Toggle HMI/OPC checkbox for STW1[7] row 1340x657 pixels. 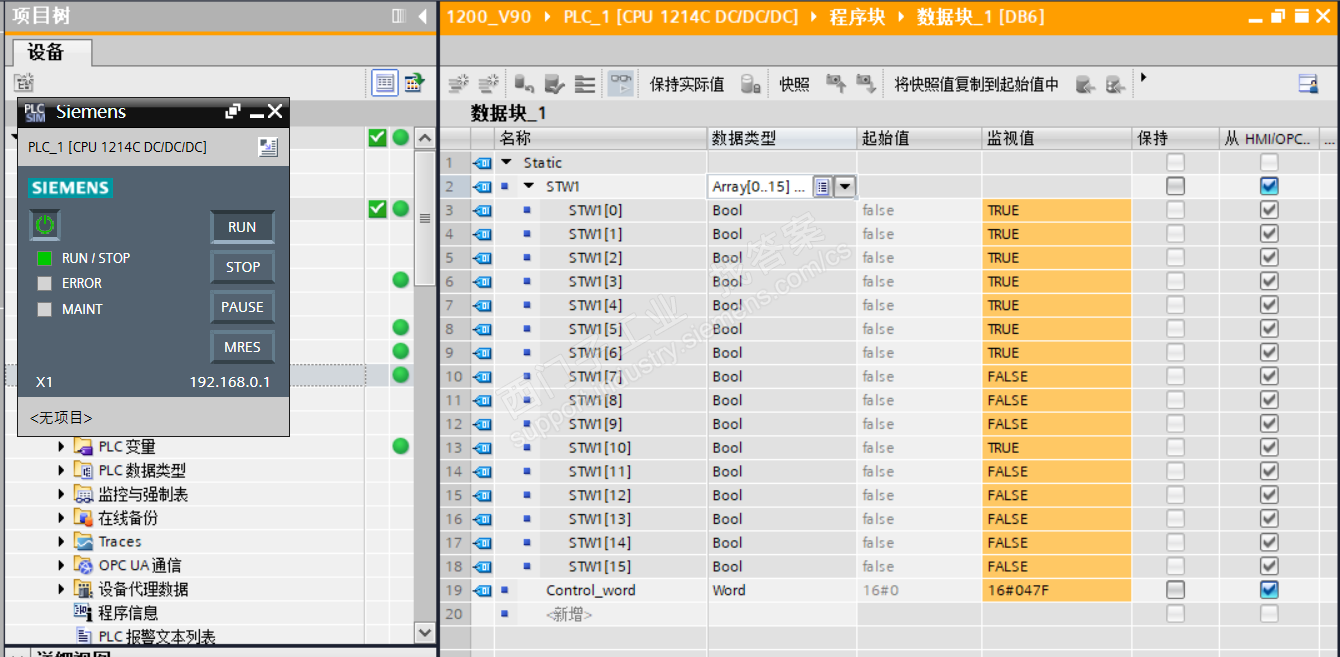pos(1269,376)
